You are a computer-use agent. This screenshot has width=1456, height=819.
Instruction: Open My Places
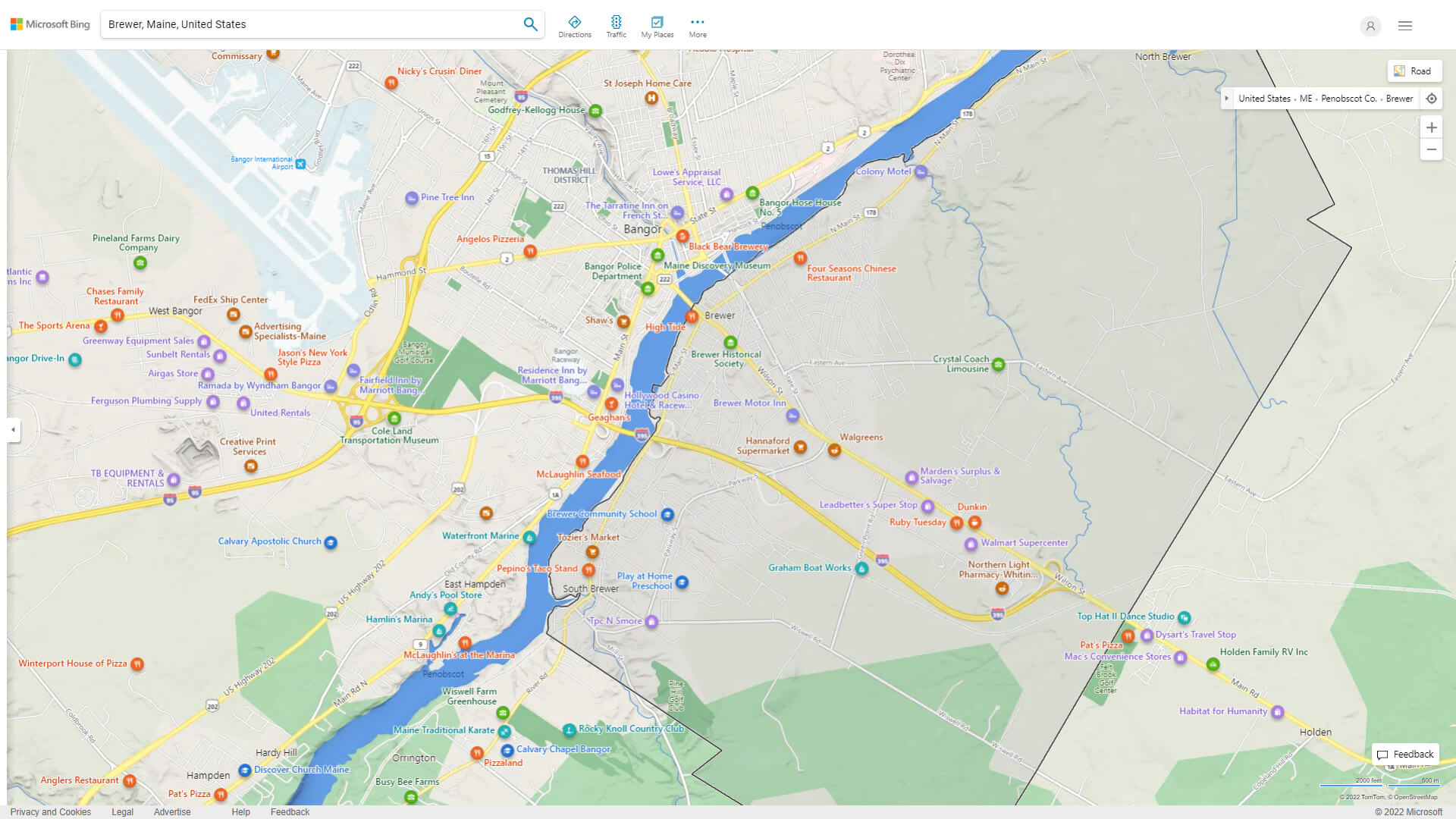(x=657, y=27)
